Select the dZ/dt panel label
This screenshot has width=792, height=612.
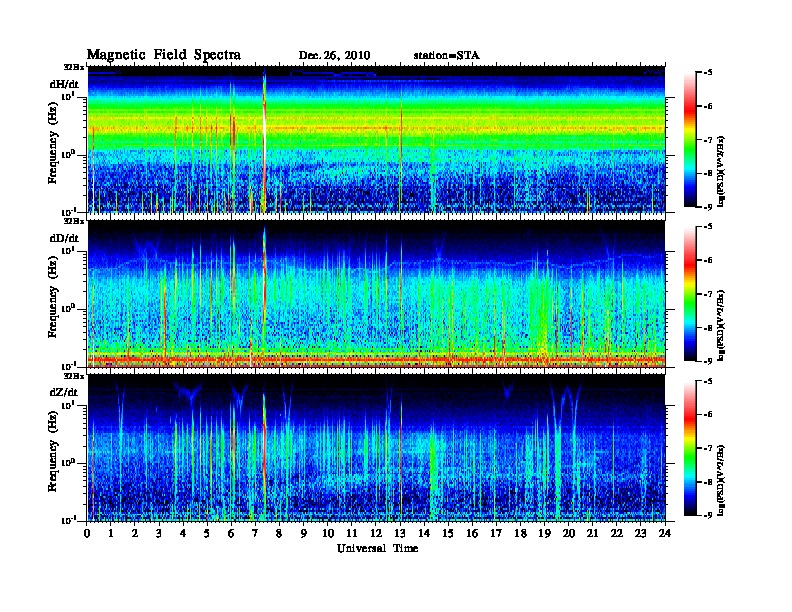[64, 392]
